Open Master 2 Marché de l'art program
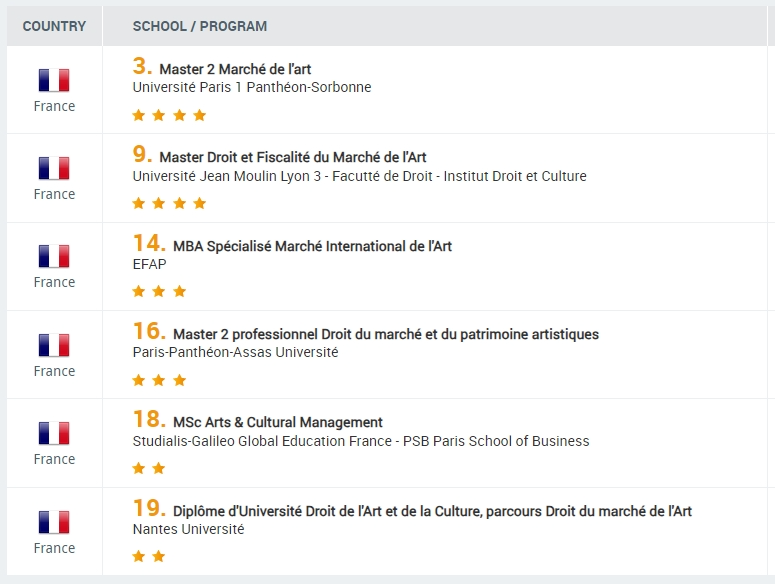The image size is (775, 584). tap(235, 69)
